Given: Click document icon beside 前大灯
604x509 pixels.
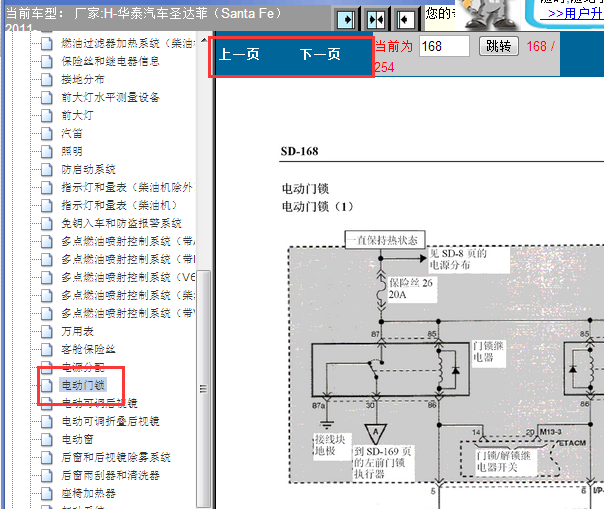Looking at the screenshot, I should pos(47,115).
